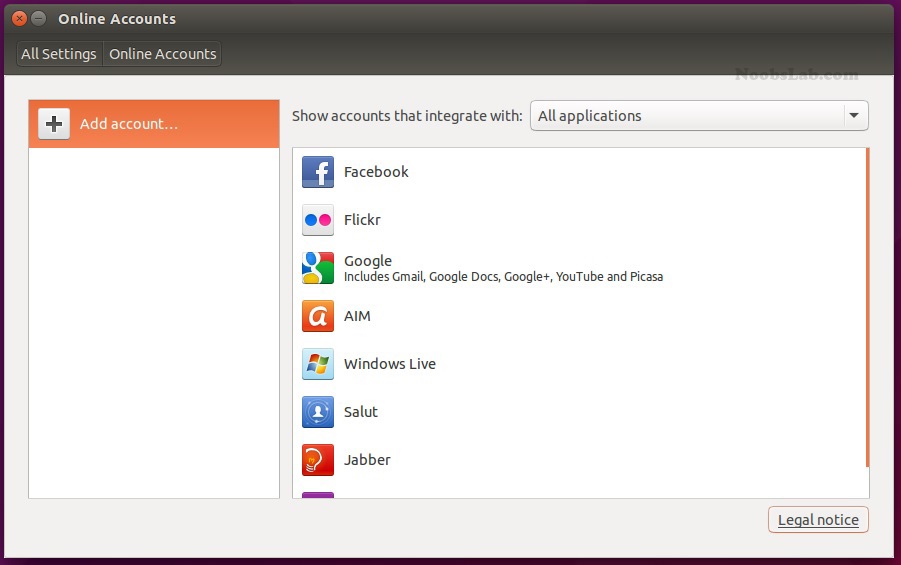Click the Windows Live flag icon

(318, 364)
